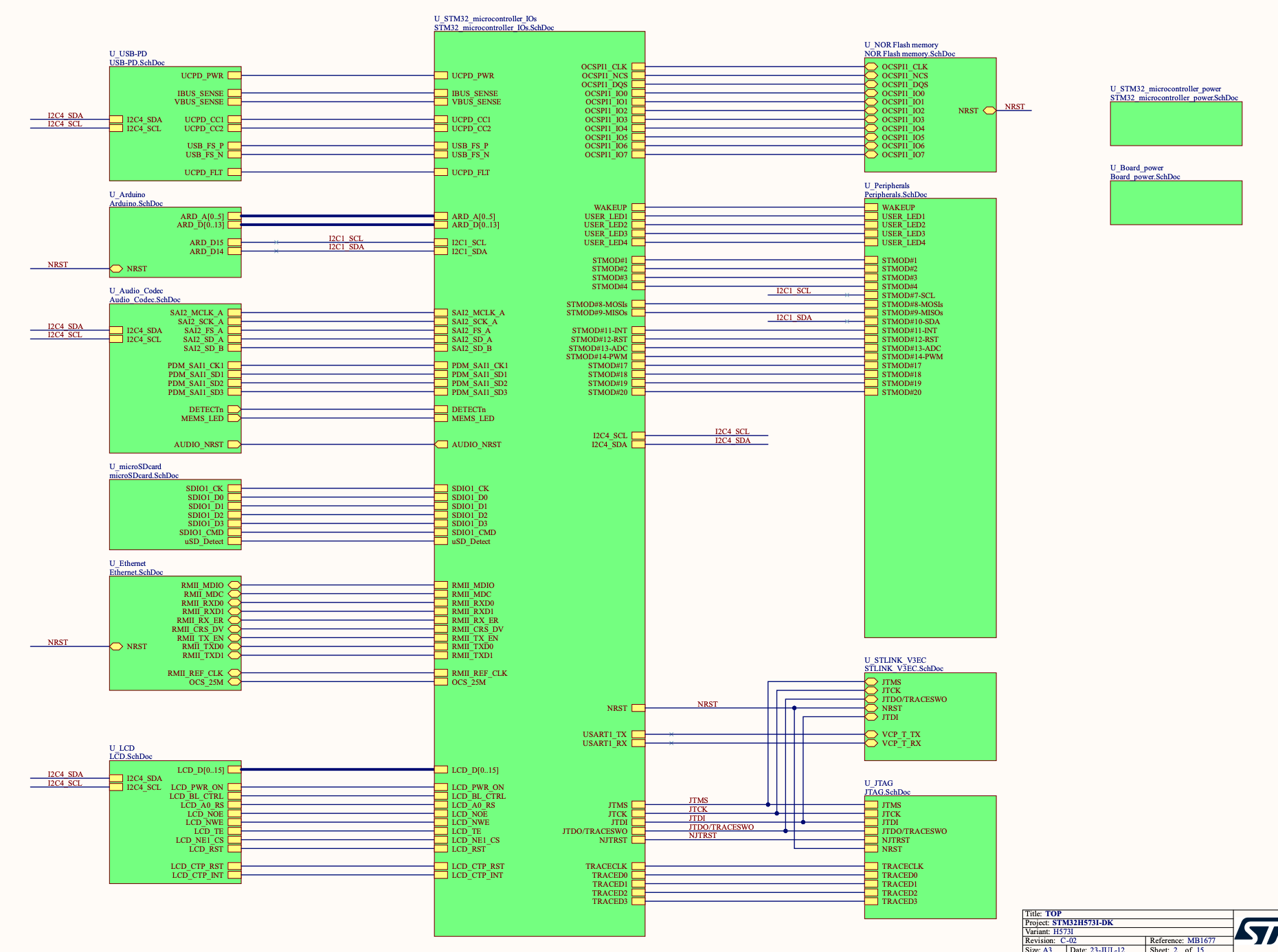Image resolution: width=1278 pixels, height=952 pixels.
Task: Click the STM32_microcontroller_IOs.SchDoc file name
Action: 494,27
